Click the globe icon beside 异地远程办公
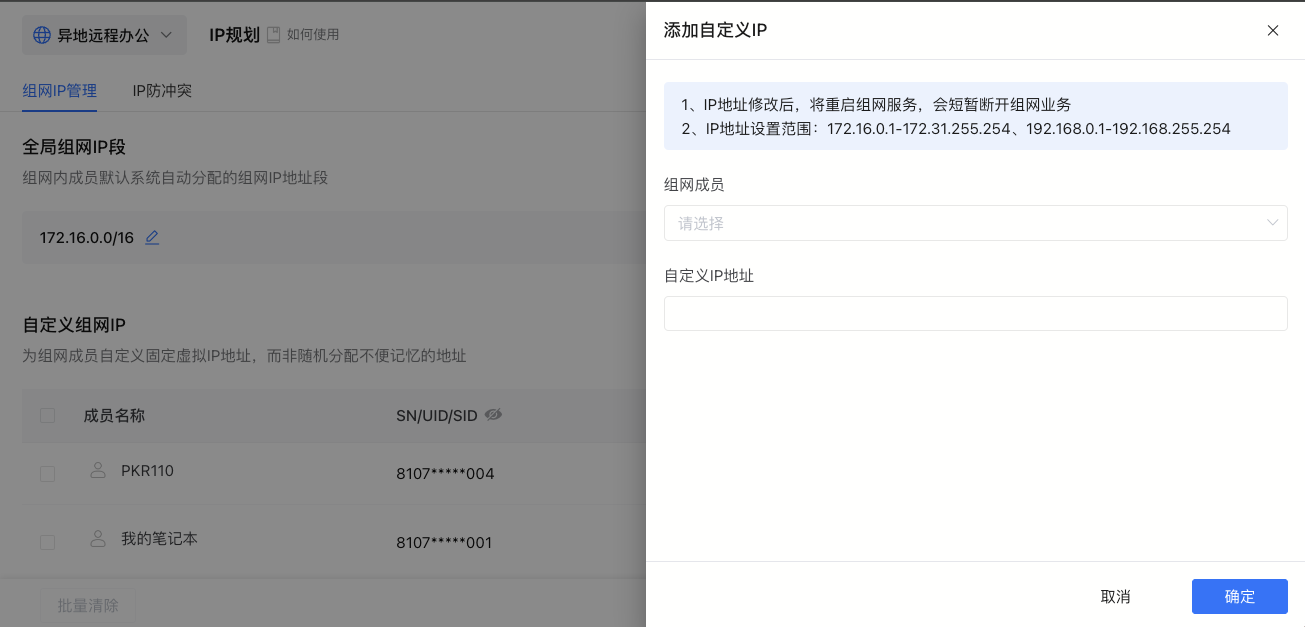 42,35
